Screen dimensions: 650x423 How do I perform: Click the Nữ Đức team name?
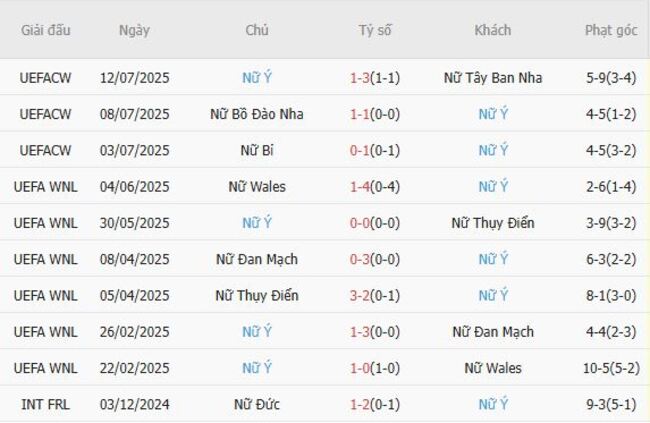point(257,405)
